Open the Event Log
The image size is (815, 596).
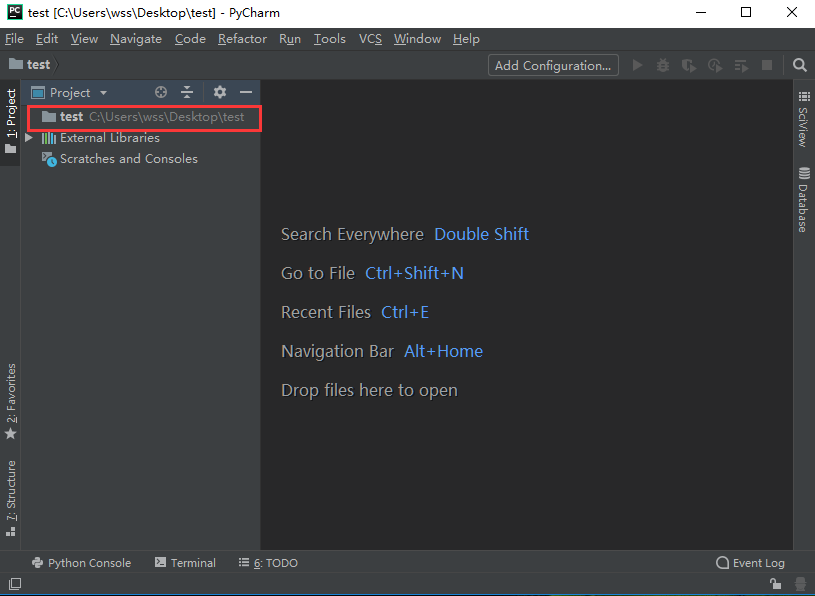coord(751,563)
